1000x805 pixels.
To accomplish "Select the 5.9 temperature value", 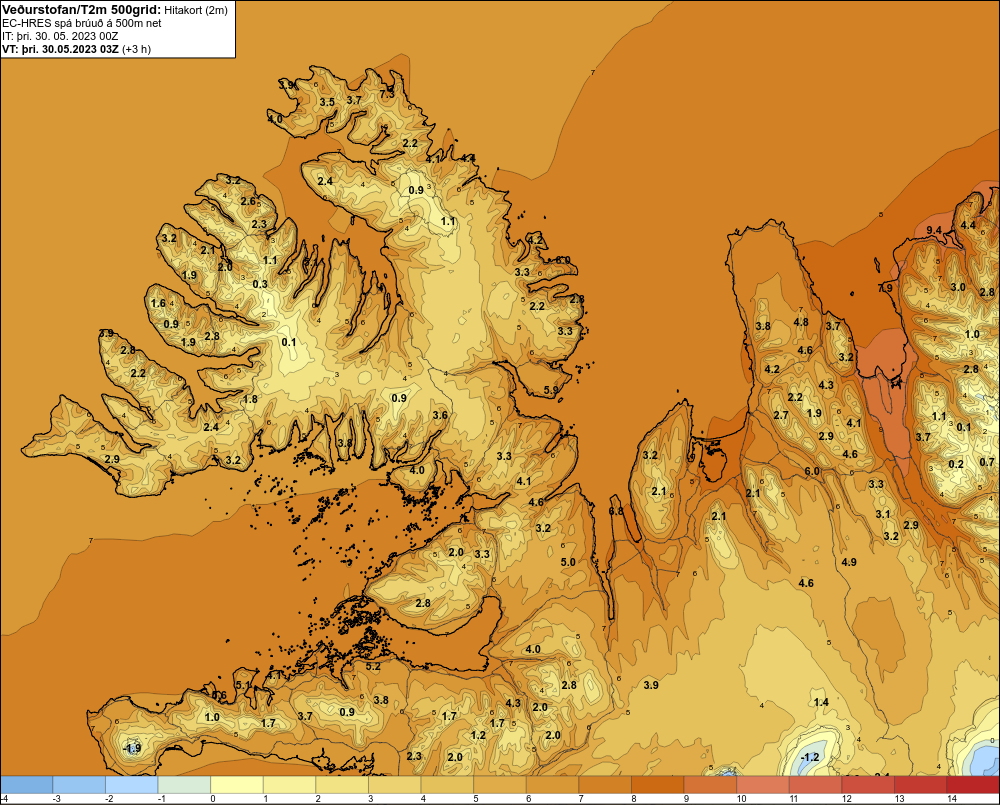I will (551, 390).
